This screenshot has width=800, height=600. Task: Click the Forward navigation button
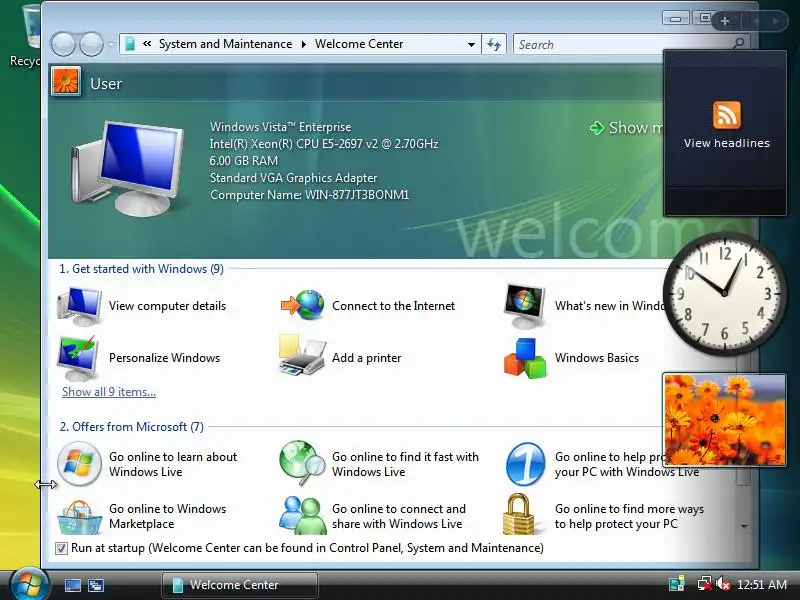pyautogui.click(x=91, y=44)
